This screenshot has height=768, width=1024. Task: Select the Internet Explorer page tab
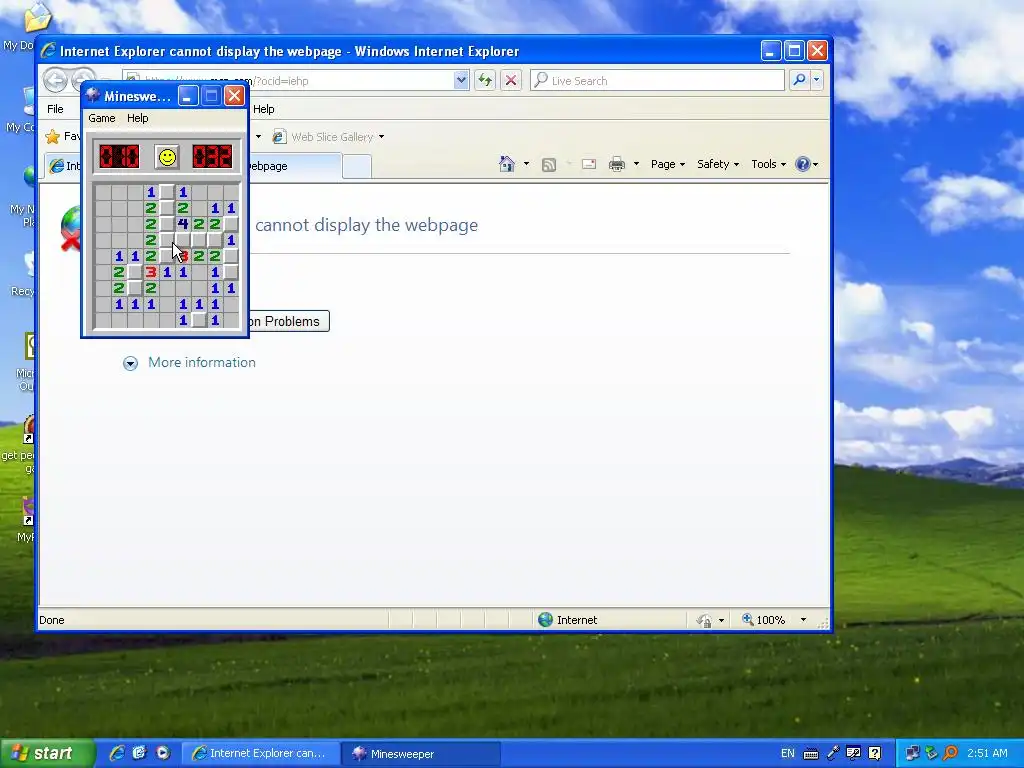(x=194, y=166)
